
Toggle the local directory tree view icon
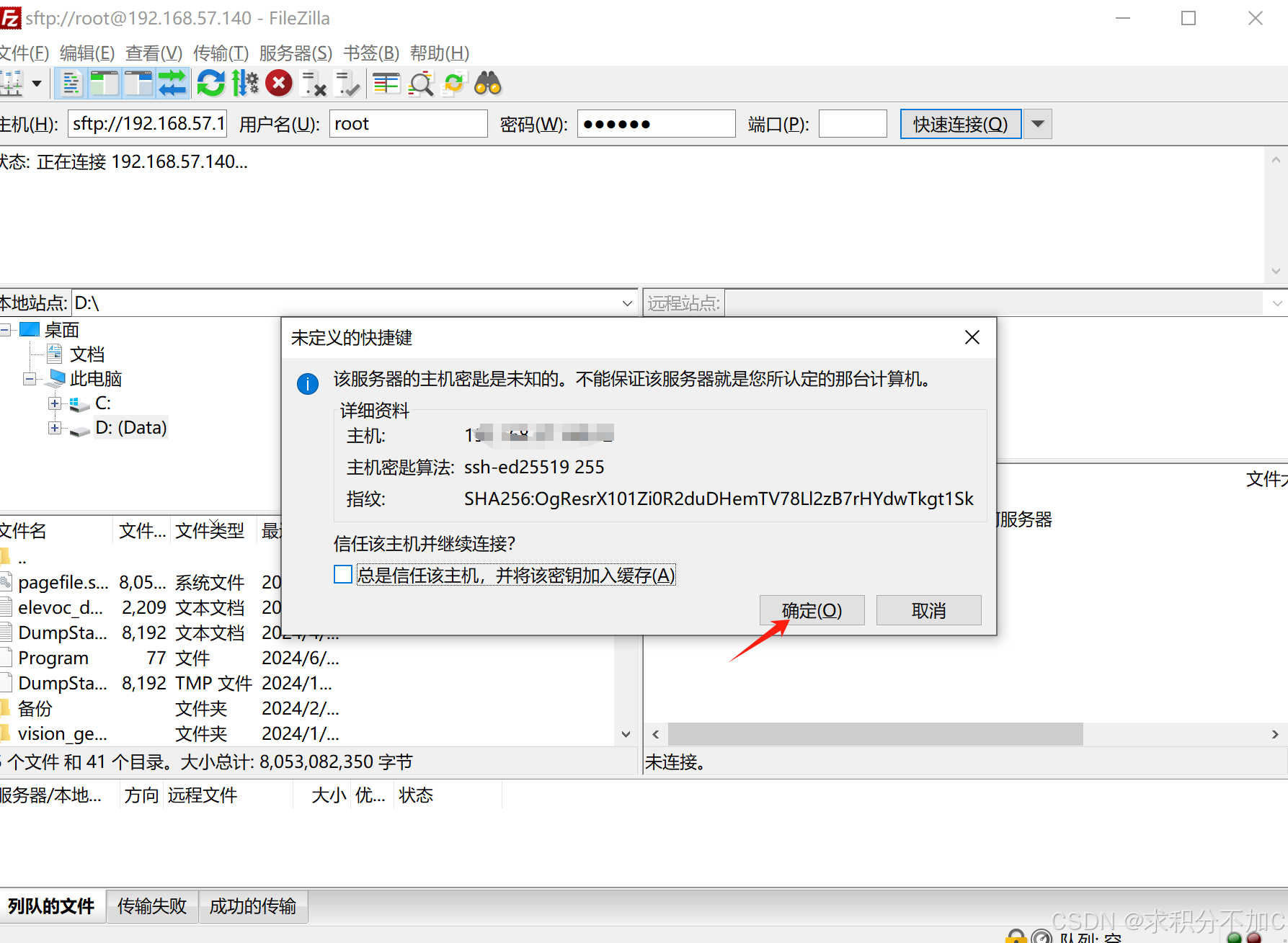click(104, 84)
